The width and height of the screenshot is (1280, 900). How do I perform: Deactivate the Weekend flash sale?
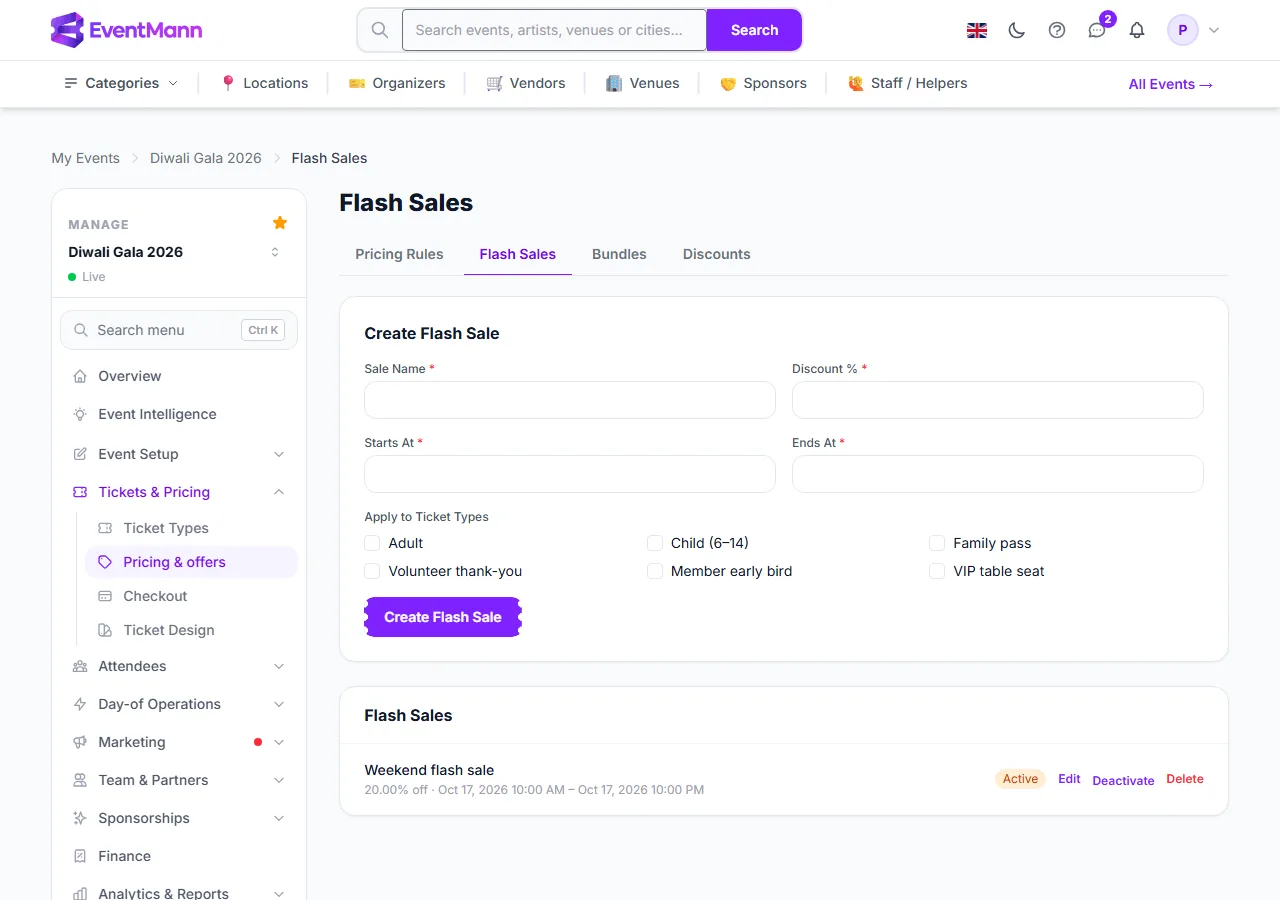pos(1123,780)
